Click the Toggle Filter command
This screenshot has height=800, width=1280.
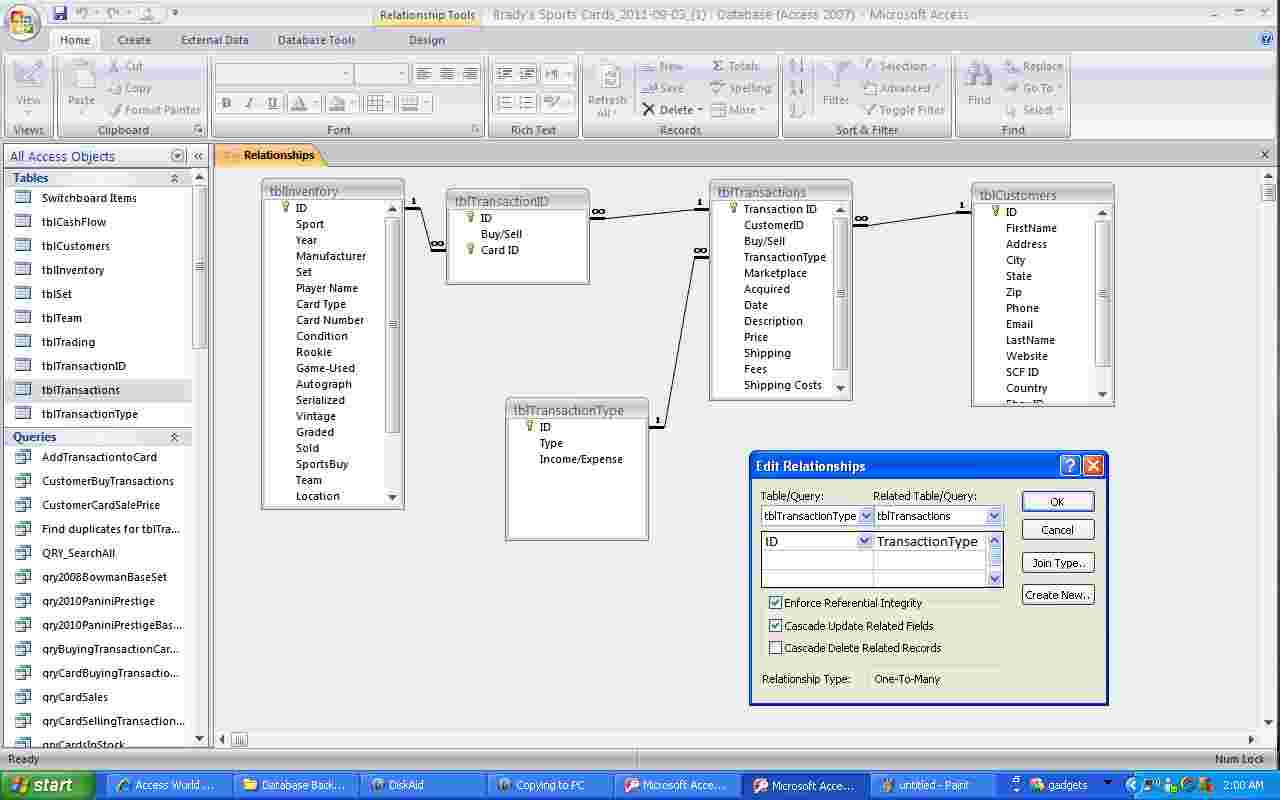pyautogui.click(x=904, y=110)
